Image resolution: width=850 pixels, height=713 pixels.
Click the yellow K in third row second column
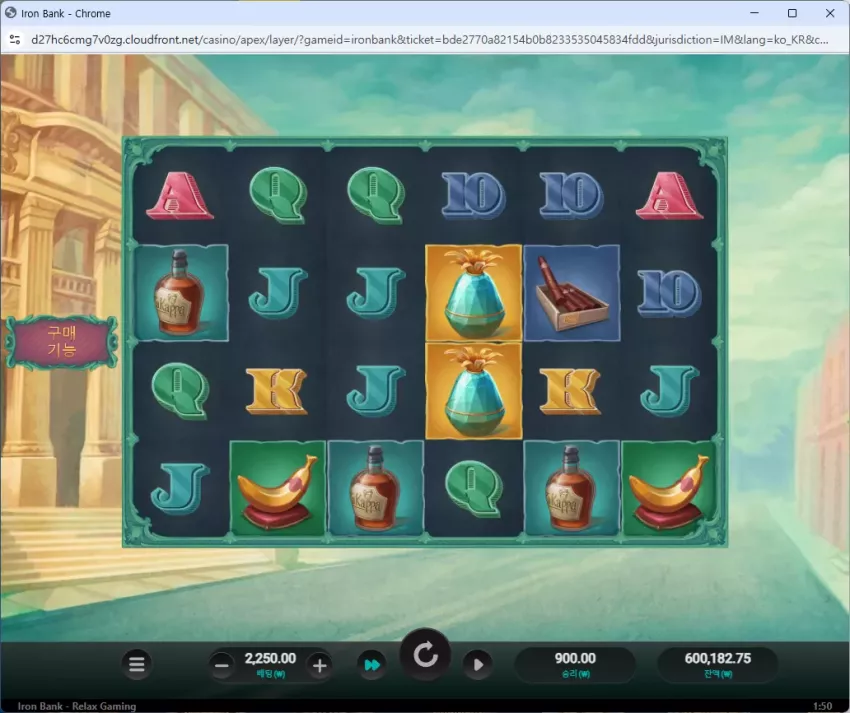(277, 391)
